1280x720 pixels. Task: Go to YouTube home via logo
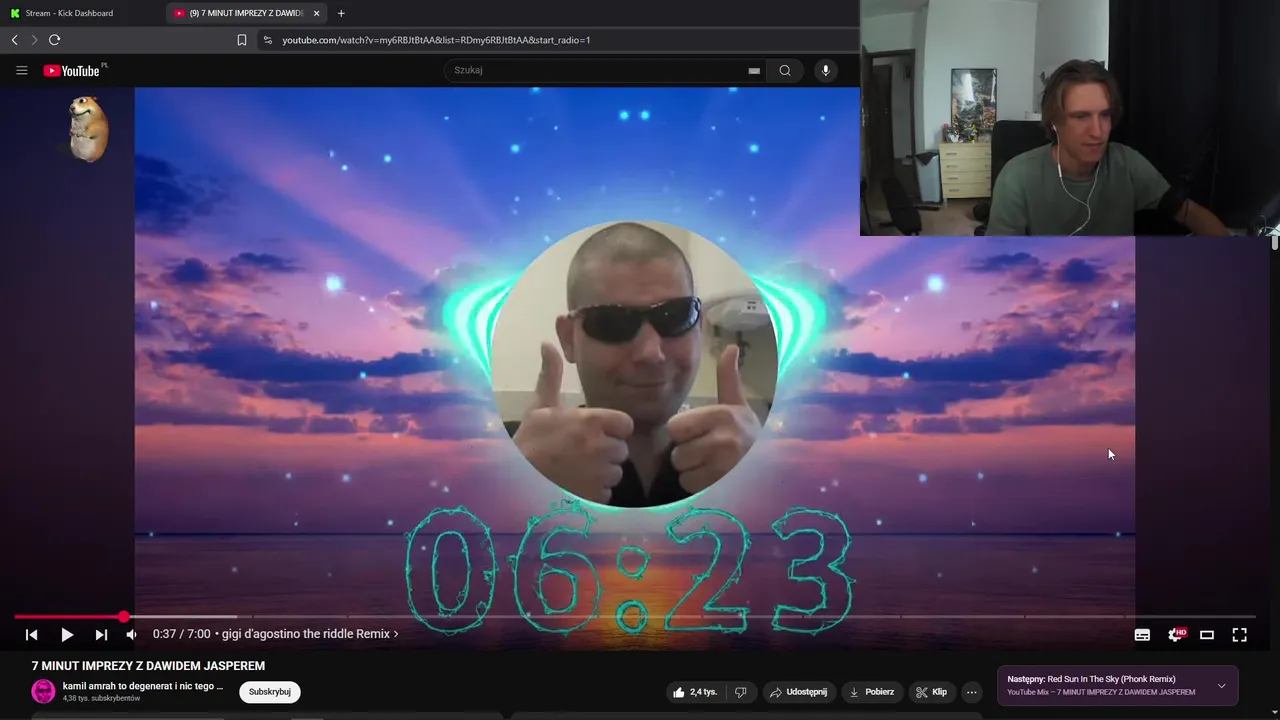point(71,71)
